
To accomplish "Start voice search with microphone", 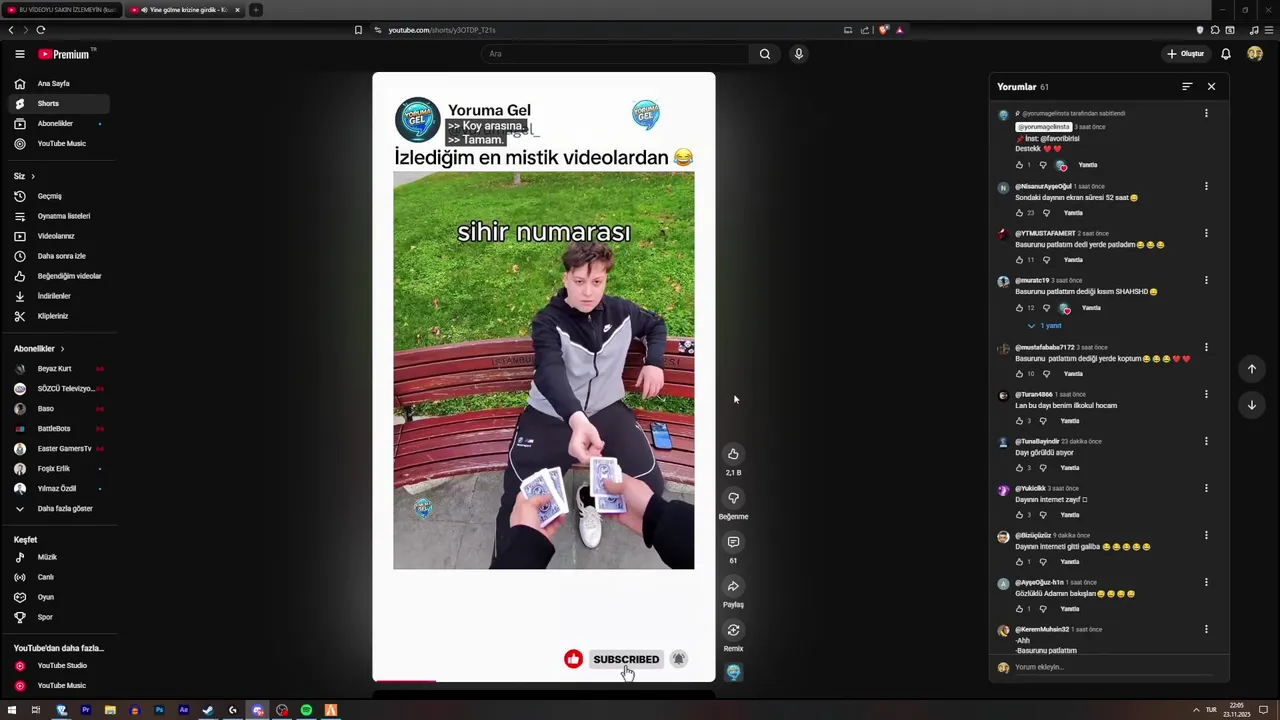I will tap(799, 54).
